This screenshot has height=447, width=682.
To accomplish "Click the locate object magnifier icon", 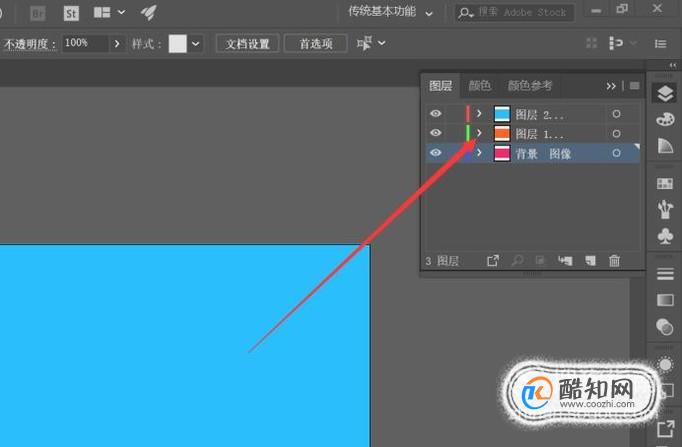I will 517,260.
